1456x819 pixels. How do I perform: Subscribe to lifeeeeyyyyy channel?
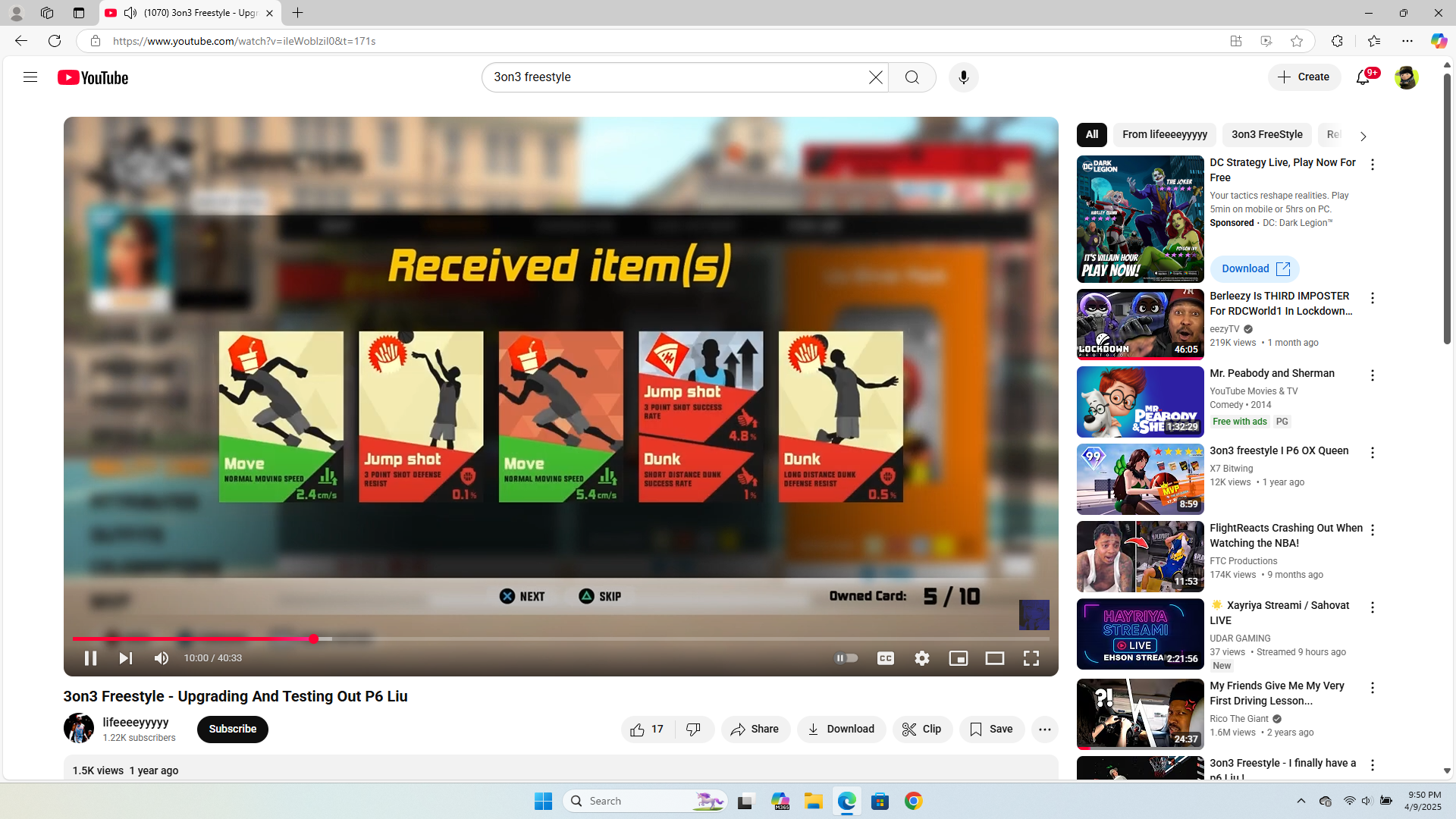click(233, 730)
